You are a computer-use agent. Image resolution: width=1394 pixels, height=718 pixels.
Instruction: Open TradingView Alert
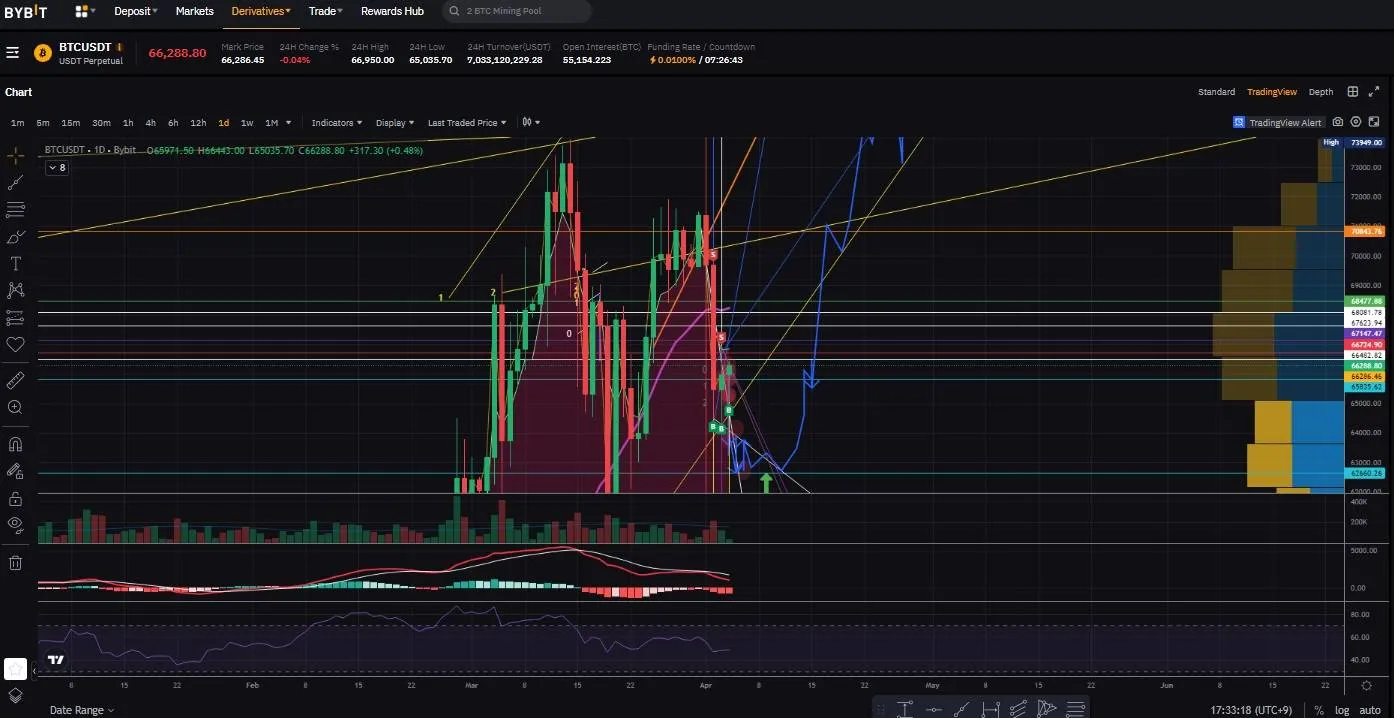pyautogui.click(x=1279, y=122)
